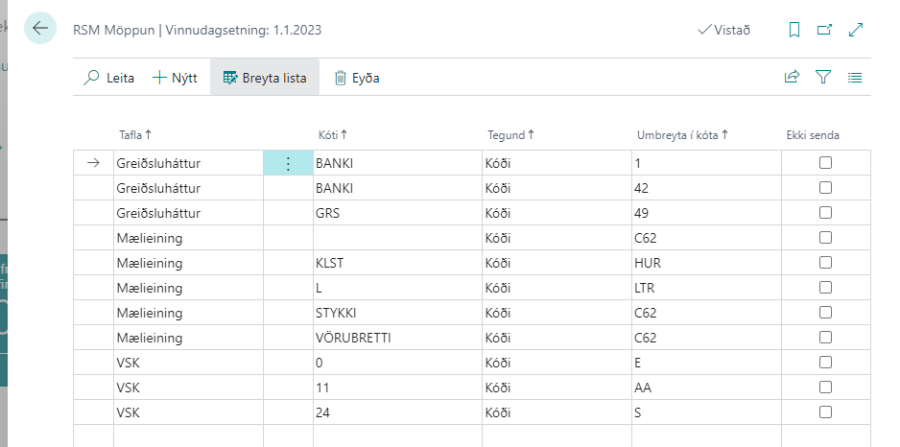This screenshot has height=447, width=900.
Task: Sort by Umbreyta í kóta column header
Action: coord(682,135)
